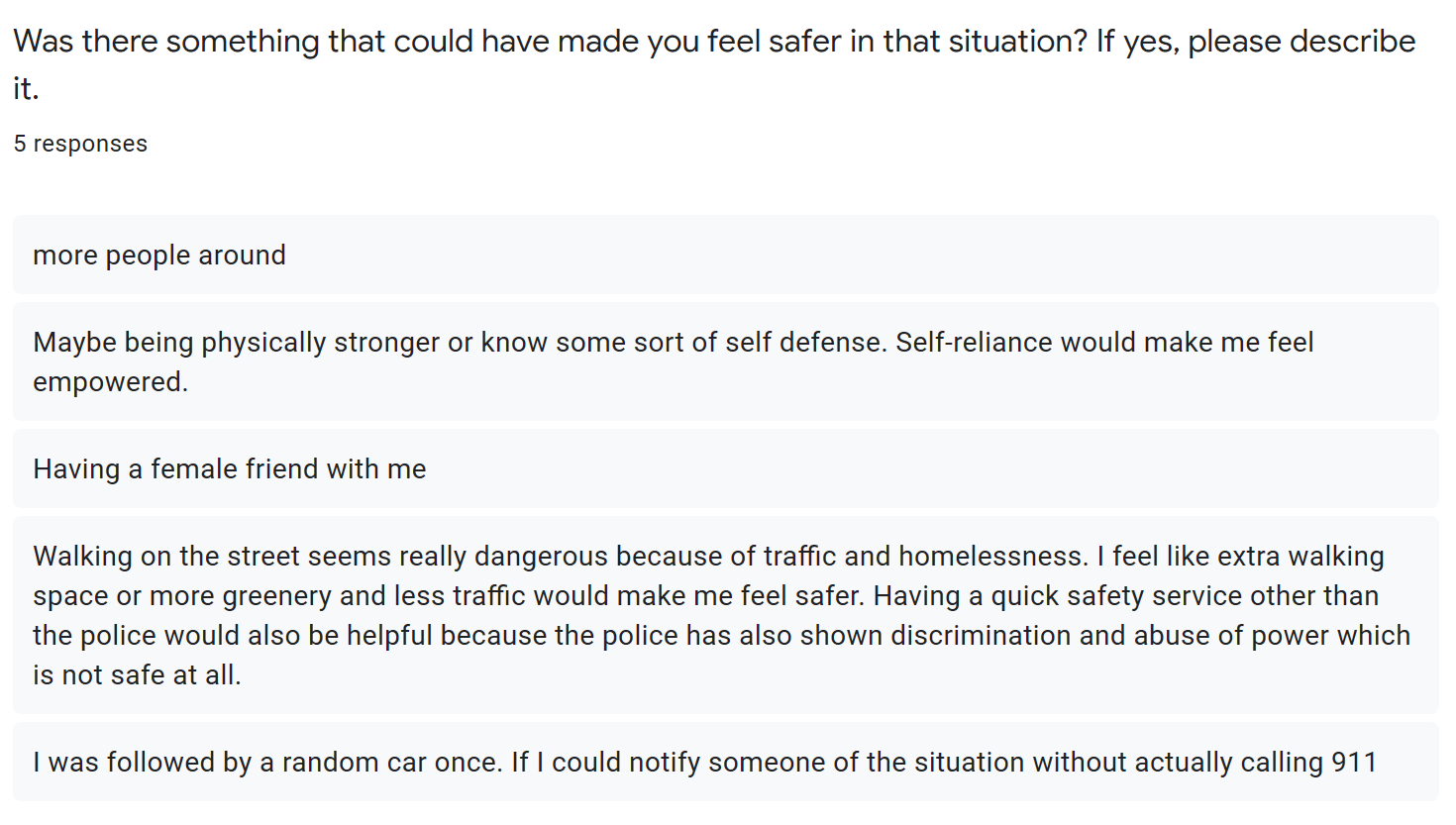Image resolution: width=1456 pixels, height=825 pixels.
Task: Click the response starting "Maybe being physically stronger"
Action: click(673, 343)
